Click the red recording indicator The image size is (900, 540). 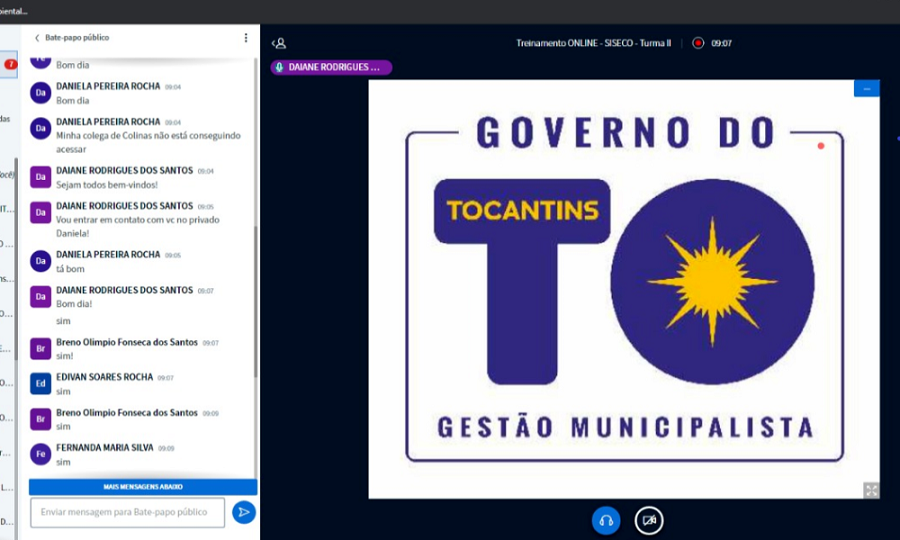click(x=698, y=43)
